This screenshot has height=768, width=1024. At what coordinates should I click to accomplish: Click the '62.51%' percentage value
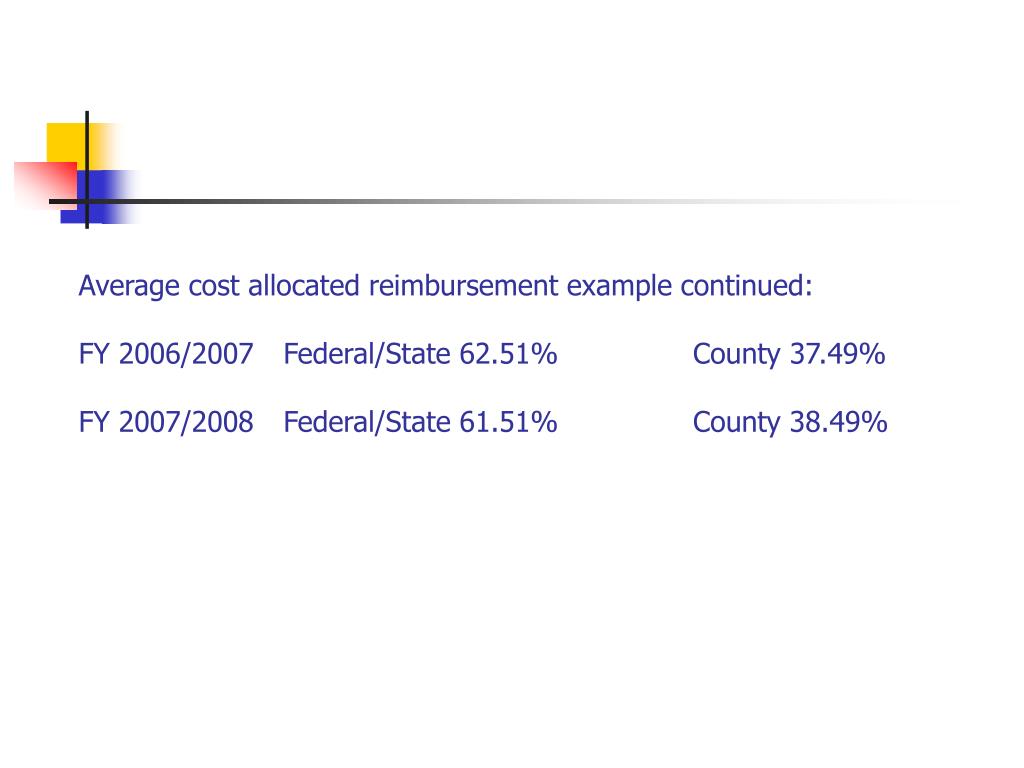click(x=508, y=354)
